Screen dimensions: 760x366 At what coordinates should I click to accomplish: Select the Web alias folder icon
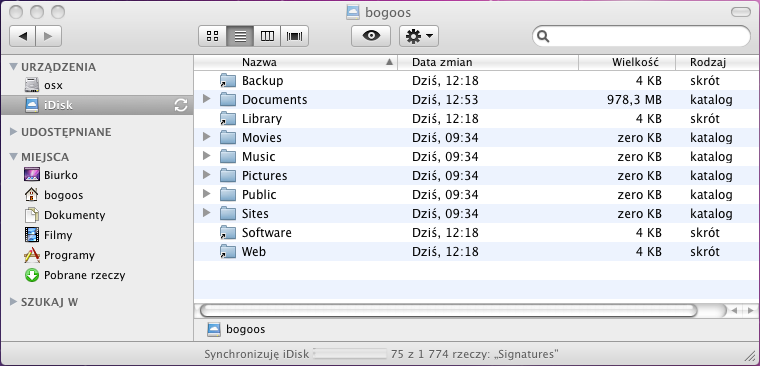[x=227, y=252]
